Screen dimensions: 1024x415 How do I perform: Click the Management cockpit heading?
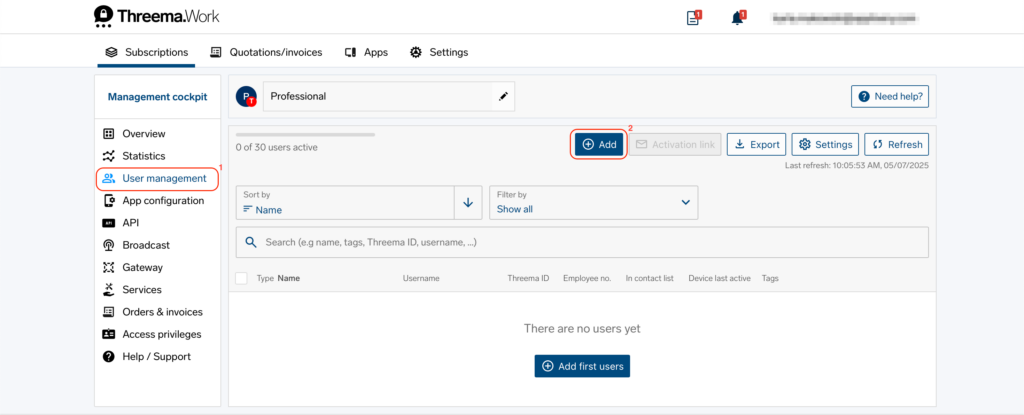[157, 97]
